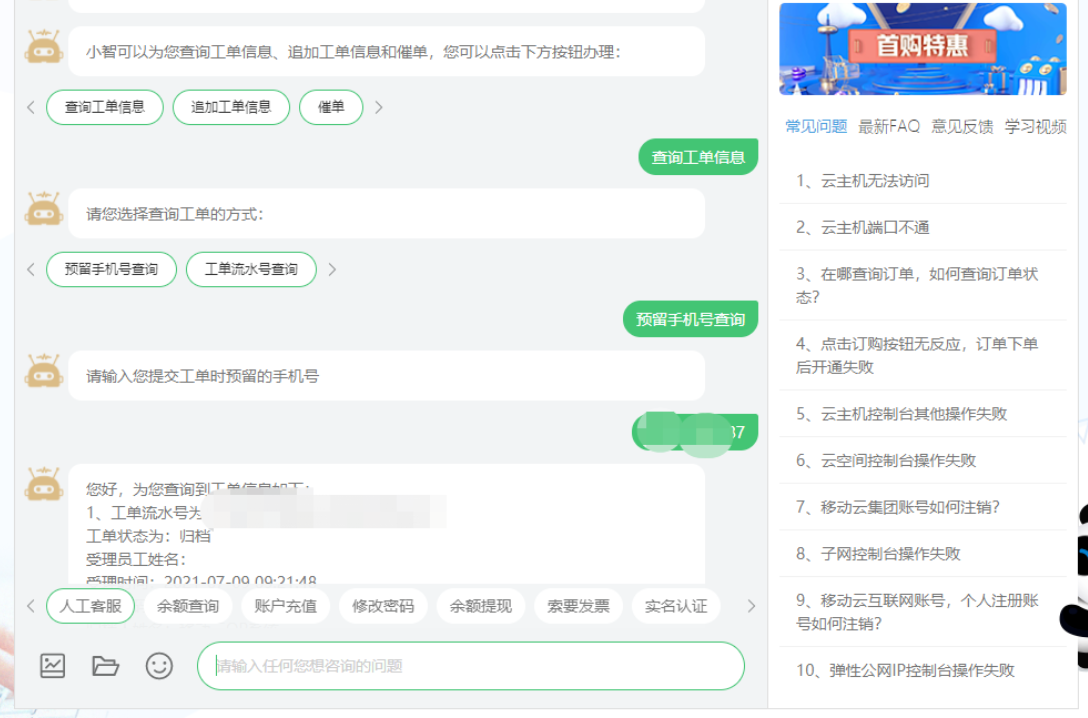Focus the question input text field
Screen dimensions: 1088x718
click(470, 666)
